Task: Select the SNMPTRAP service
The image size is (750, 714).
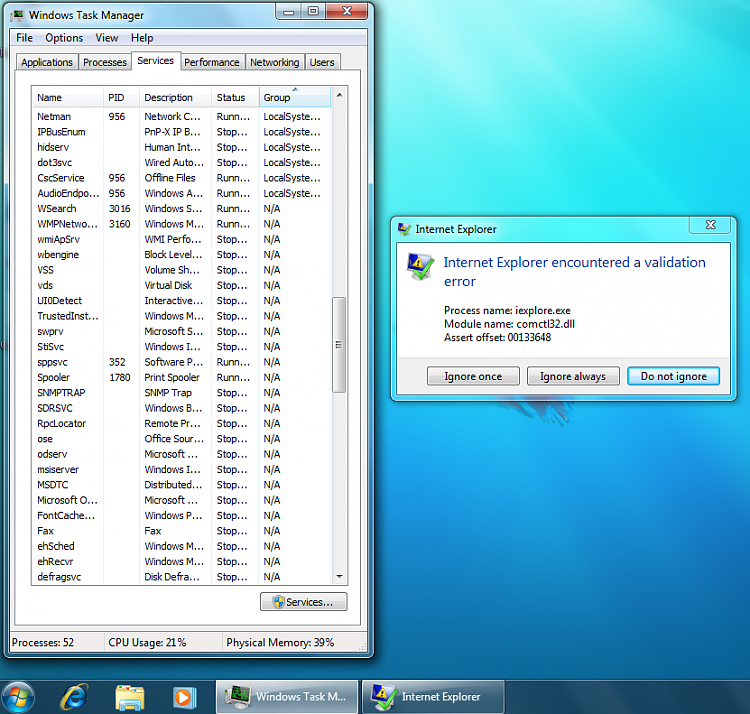Action: click(182, 393)
